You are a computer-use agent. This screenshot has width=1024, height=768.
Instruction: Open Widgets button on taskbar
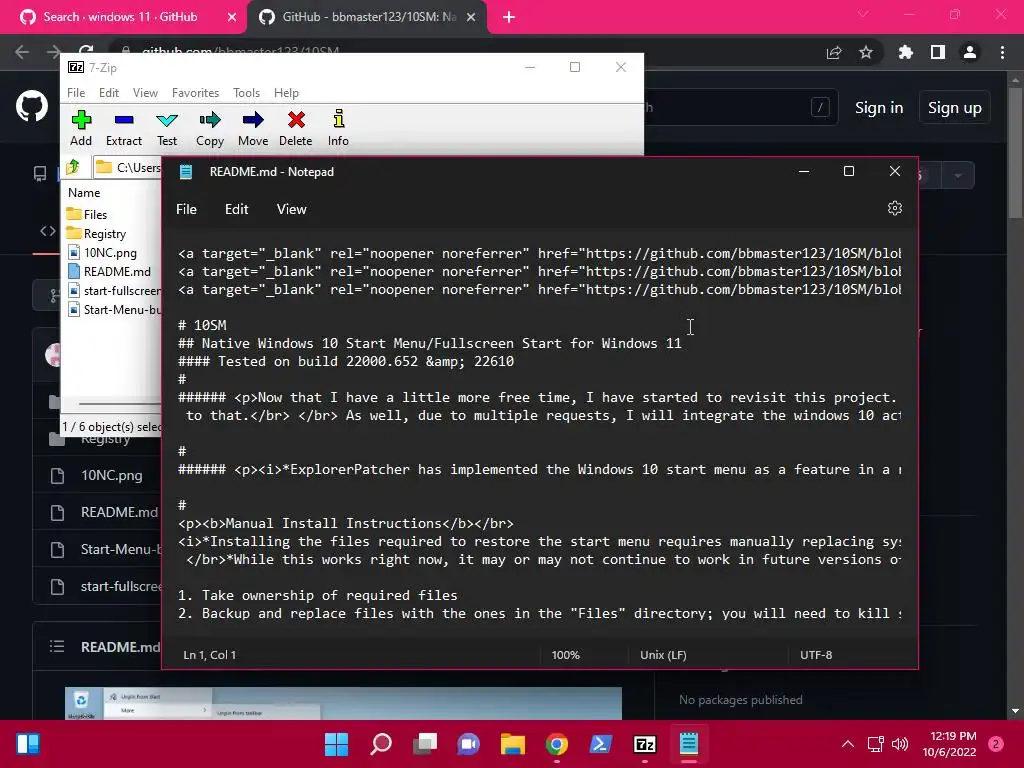27,744
